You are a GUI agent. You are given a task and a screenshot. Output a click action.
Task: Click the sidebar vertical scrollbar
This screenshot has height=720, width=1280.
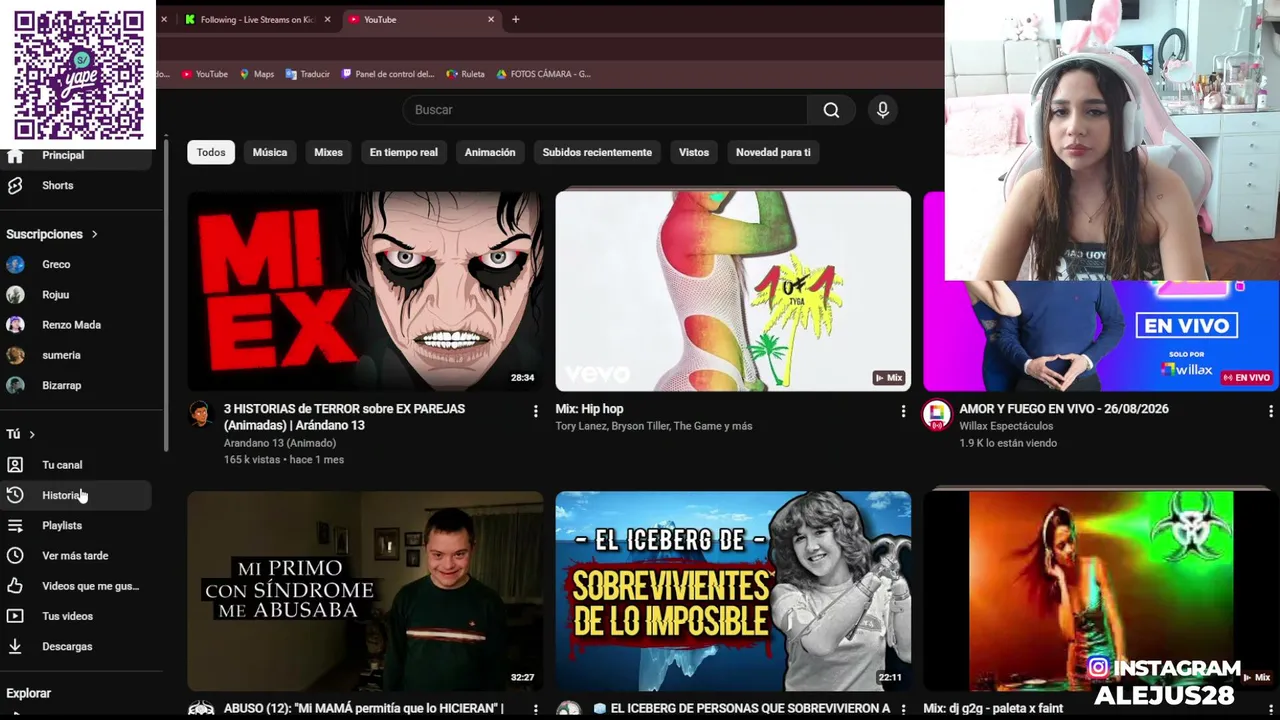[166, 295]
